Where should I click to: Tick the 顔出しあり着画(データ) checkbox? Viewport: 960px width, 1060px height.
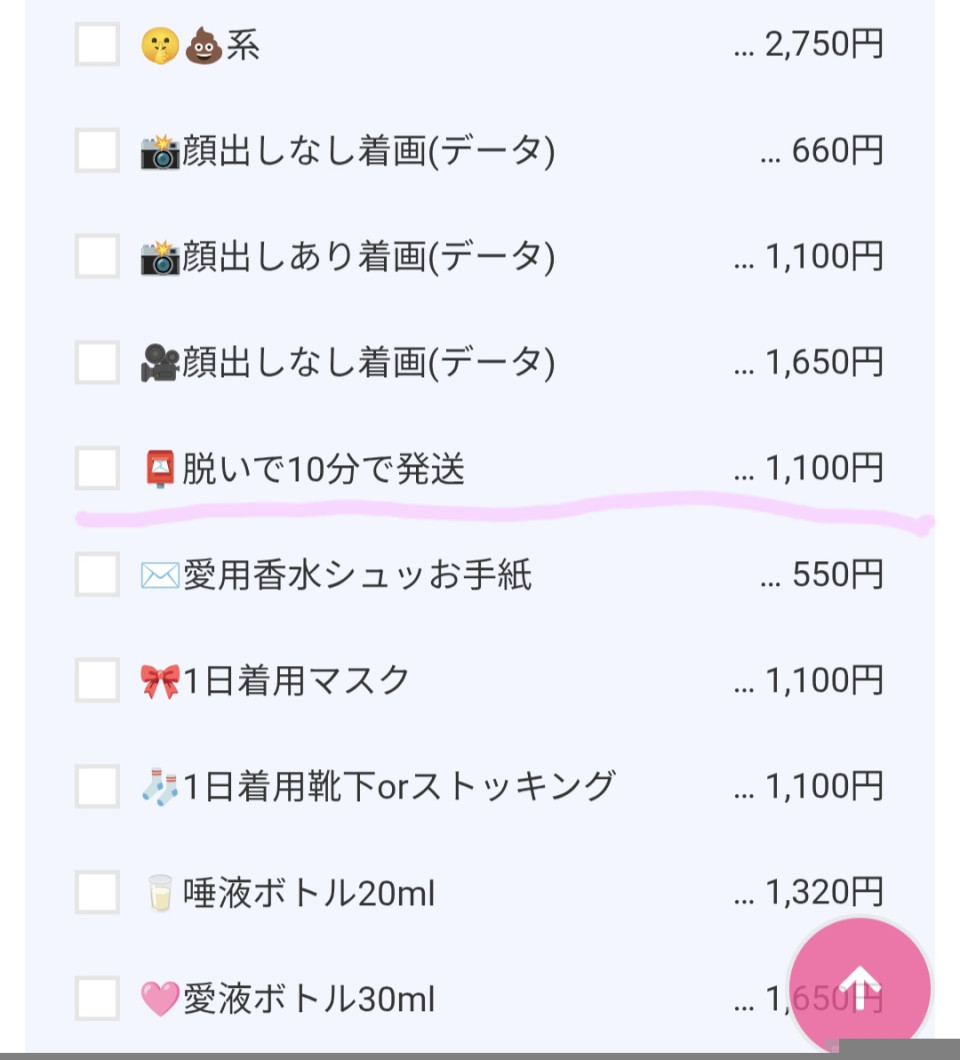point(97,257)
